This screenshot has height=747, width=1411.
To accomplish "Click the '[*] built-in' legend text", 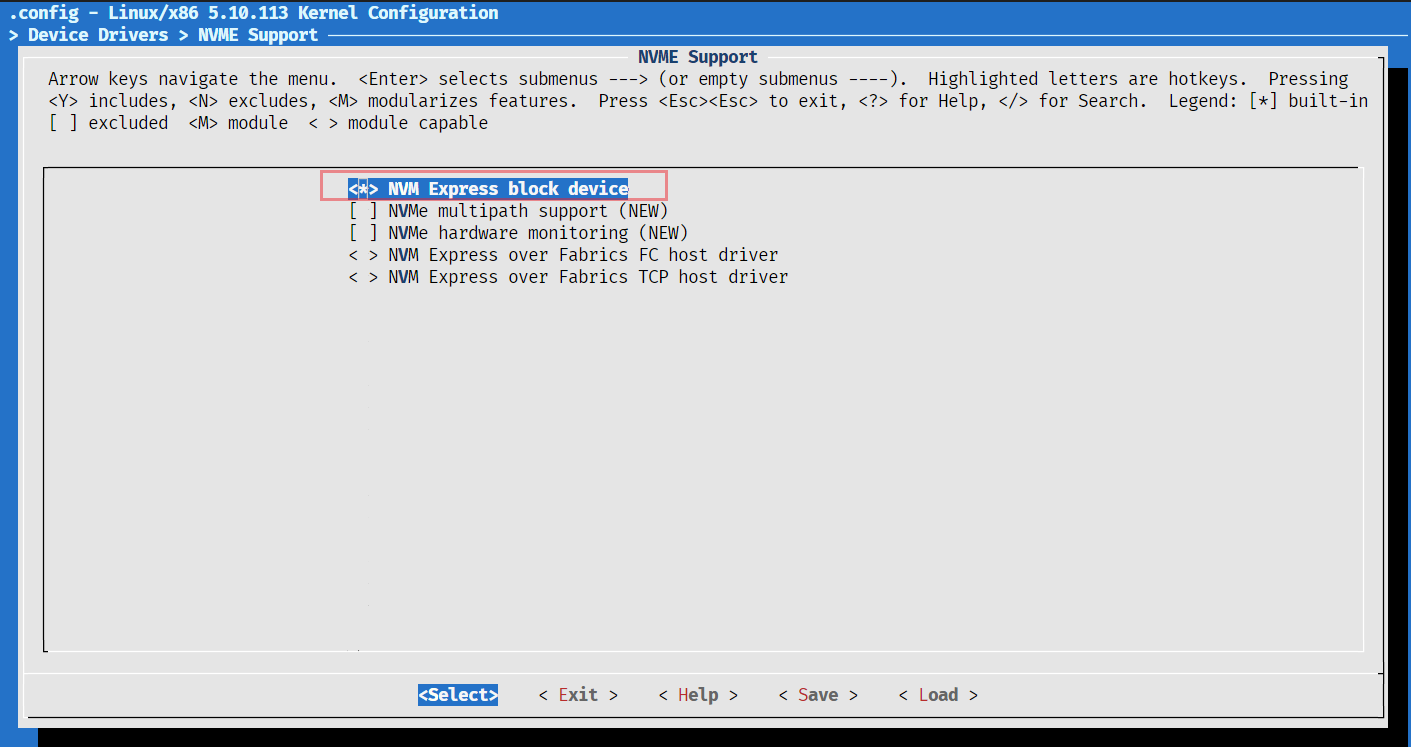I will (1308, 101).
